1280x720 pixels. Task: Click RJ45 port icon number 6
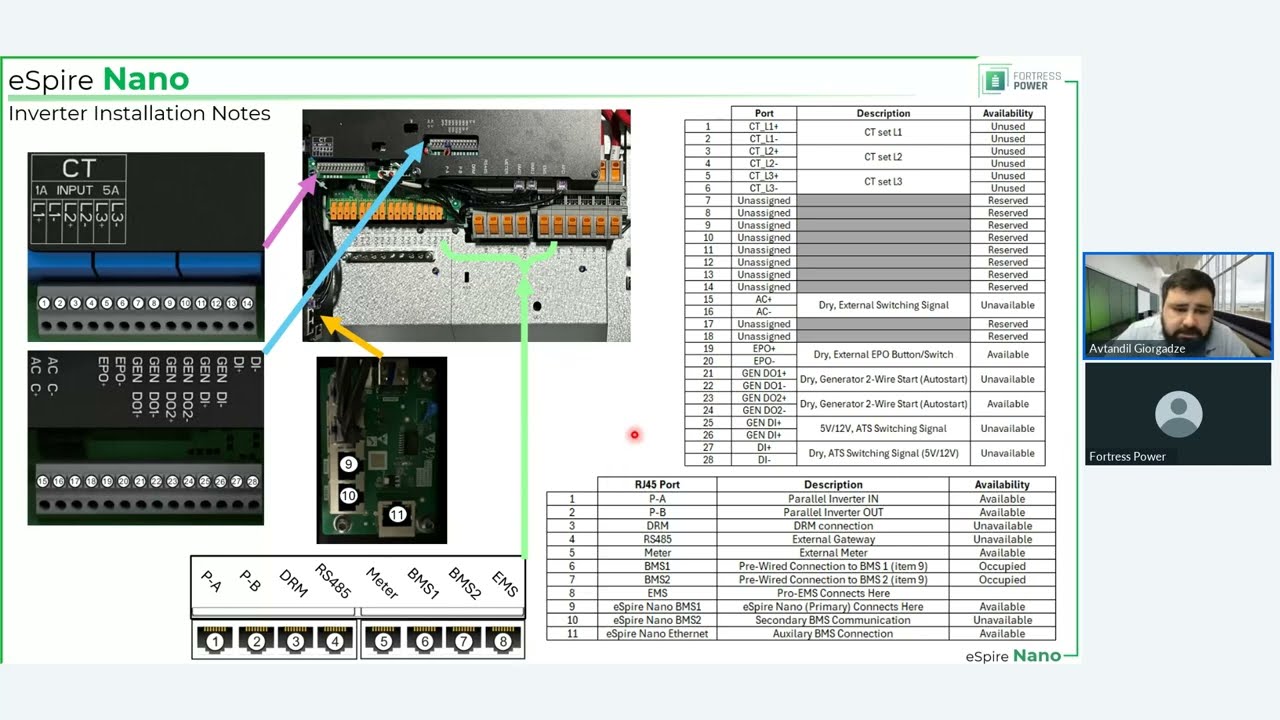tap(424, 640)
